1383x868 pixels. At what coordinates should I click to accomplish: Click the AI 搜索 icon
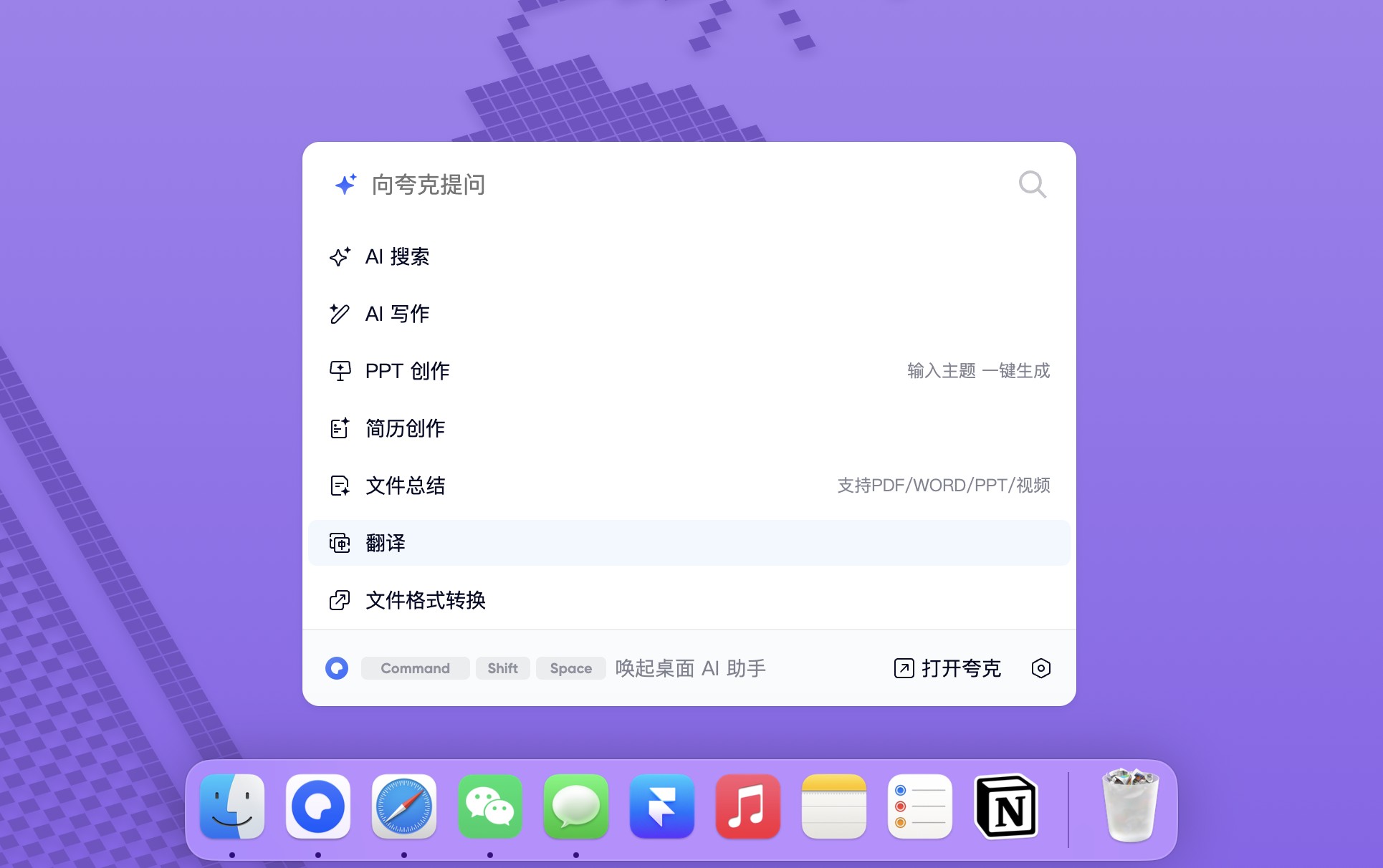point(338,257)
